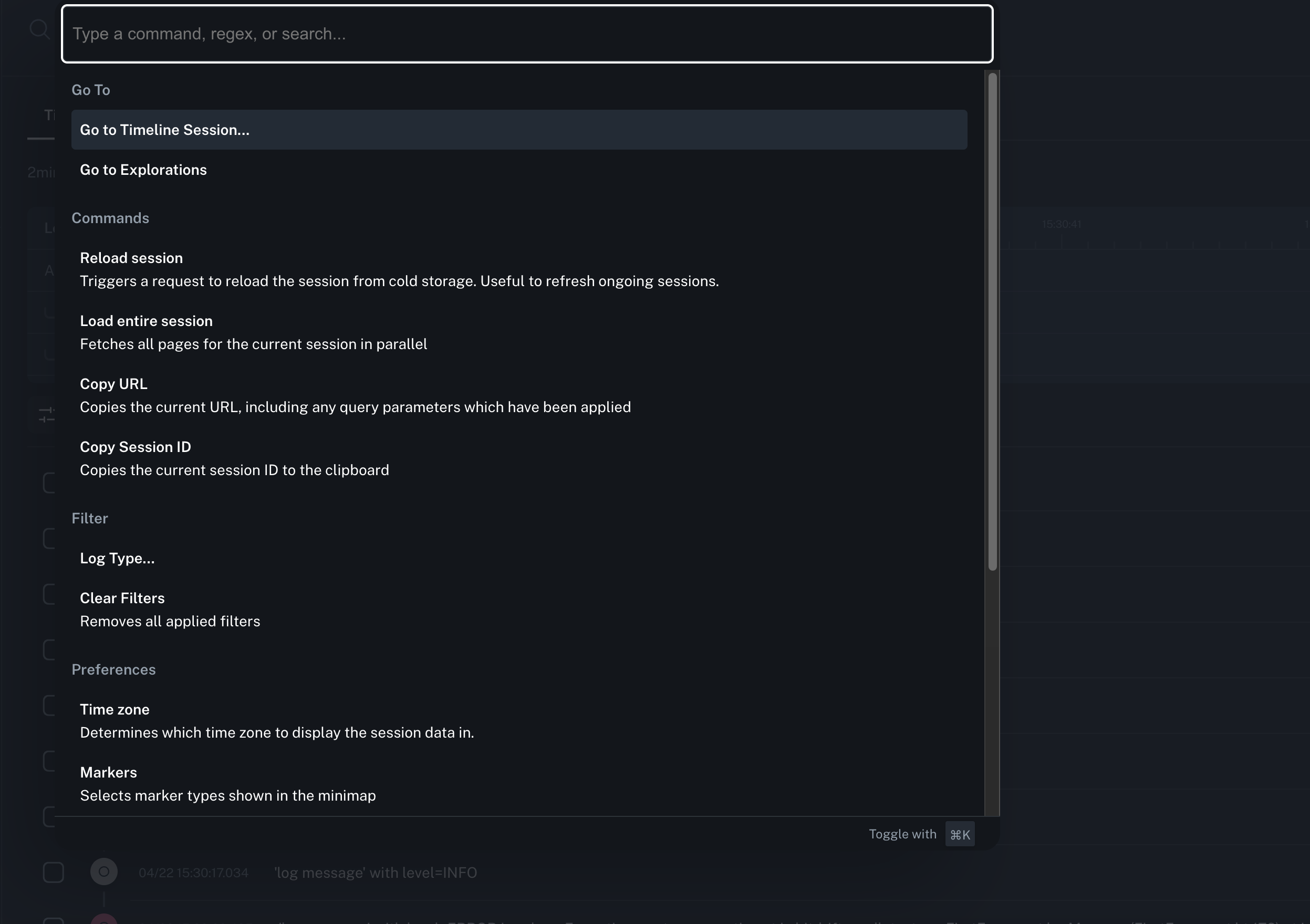Click the 04/22 15:30:17.034 log timestamp
The width and height of the screenshot is (1310, 924).
coord(193,873)
